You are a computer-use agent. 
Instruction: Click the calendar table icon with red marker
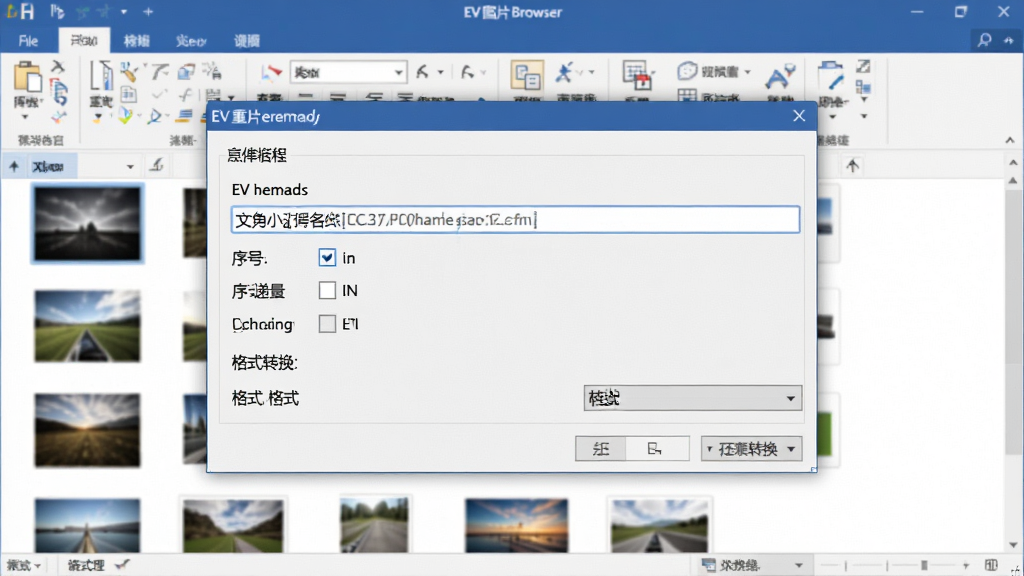click(637, 75)
